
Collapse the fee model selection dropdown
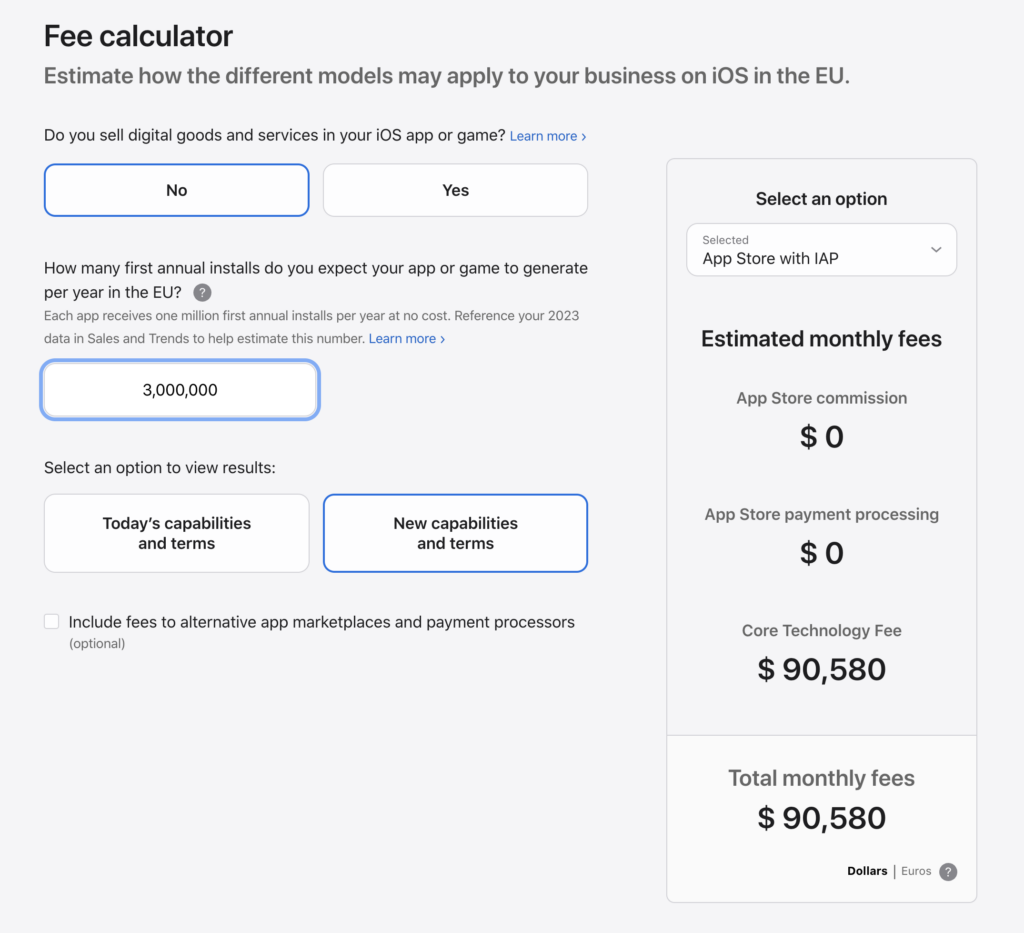(x=937, y=249)
